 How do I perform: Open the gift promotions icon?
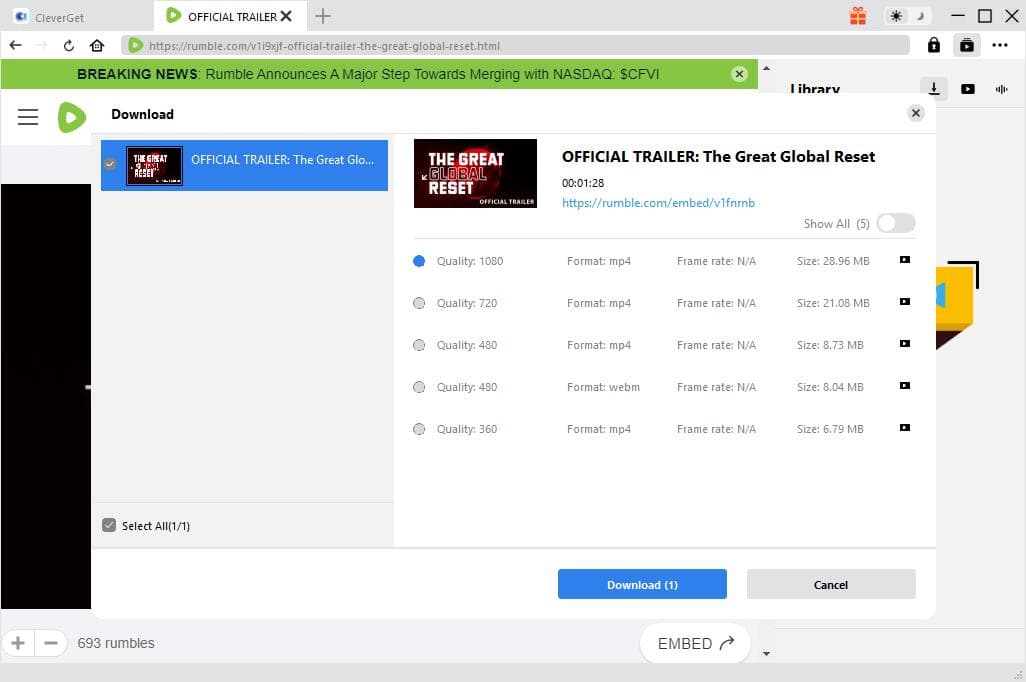click(858, 17)
